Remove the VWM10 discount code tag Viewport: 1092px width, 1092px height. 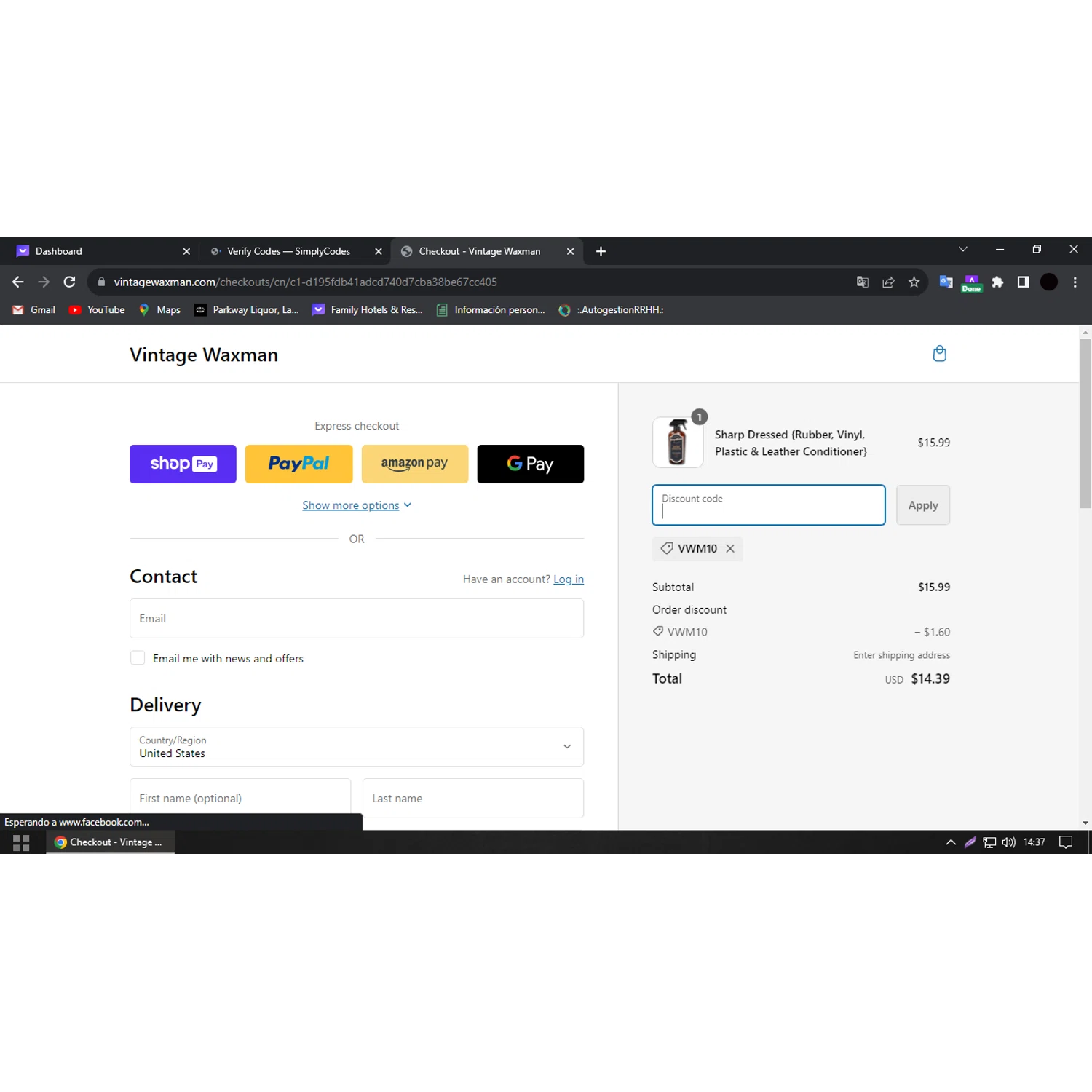[x=730, y=548]
